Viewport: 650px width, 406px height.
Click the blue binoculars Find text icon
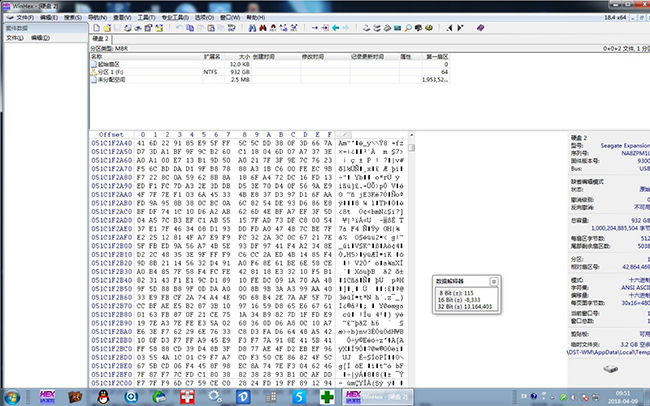pos(252,28)
